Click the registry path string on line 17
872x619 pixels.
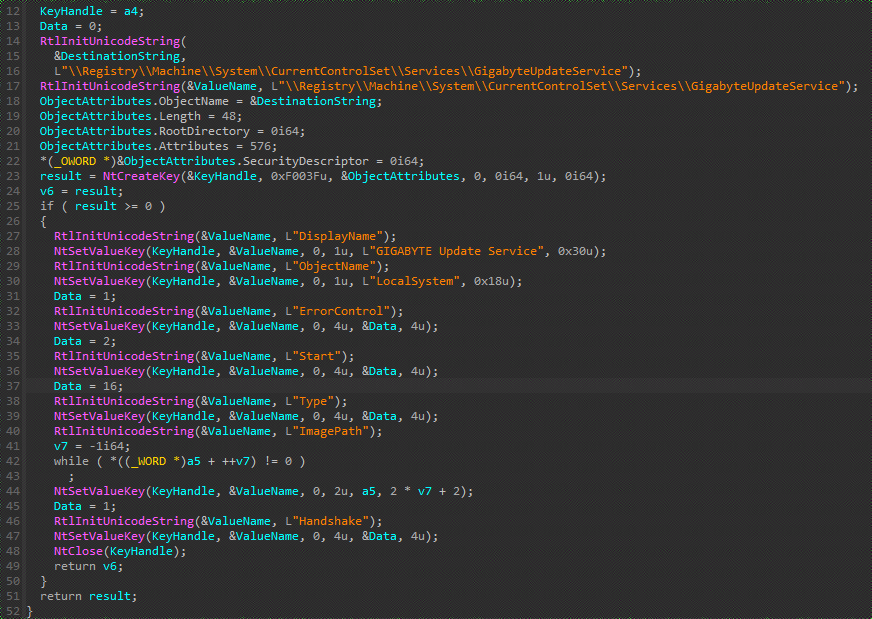[561, 87]
